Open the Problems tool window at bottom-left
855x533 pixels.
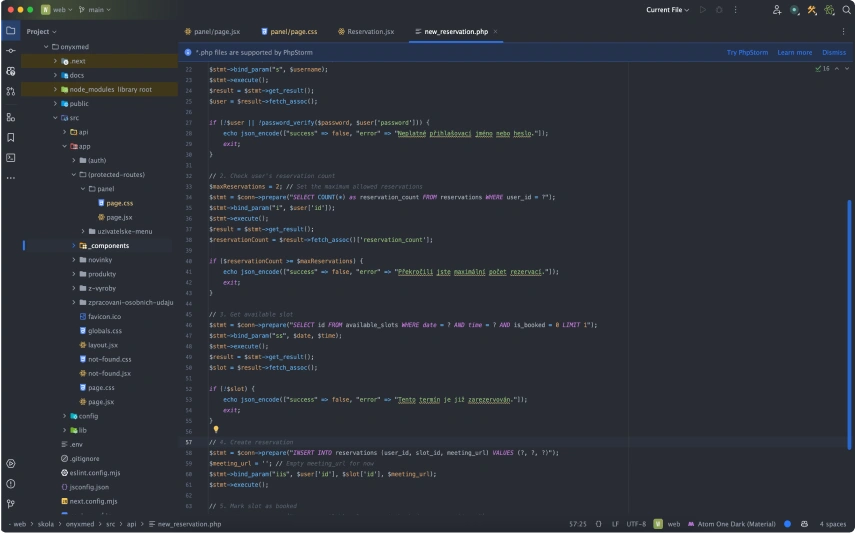[x=11, y=483]
